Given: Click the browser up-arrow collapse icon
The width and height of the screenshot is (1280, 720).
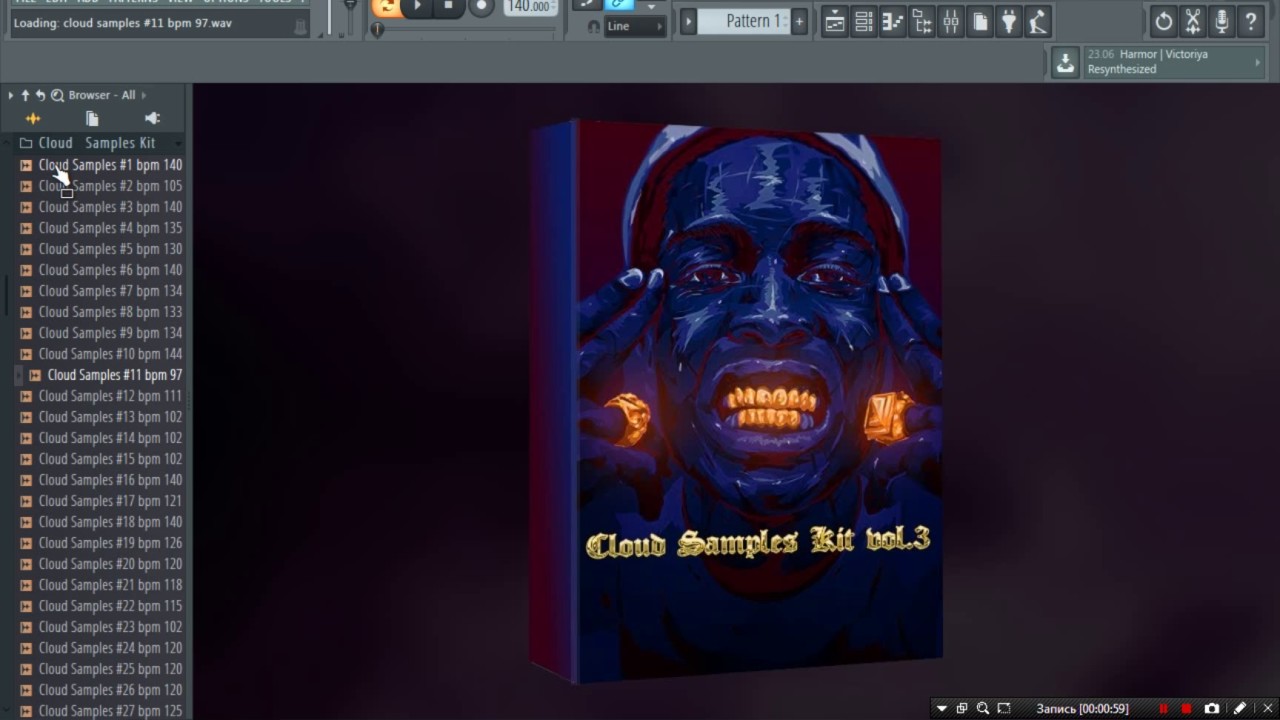Looking at the screenshot, I should point(26,95).
